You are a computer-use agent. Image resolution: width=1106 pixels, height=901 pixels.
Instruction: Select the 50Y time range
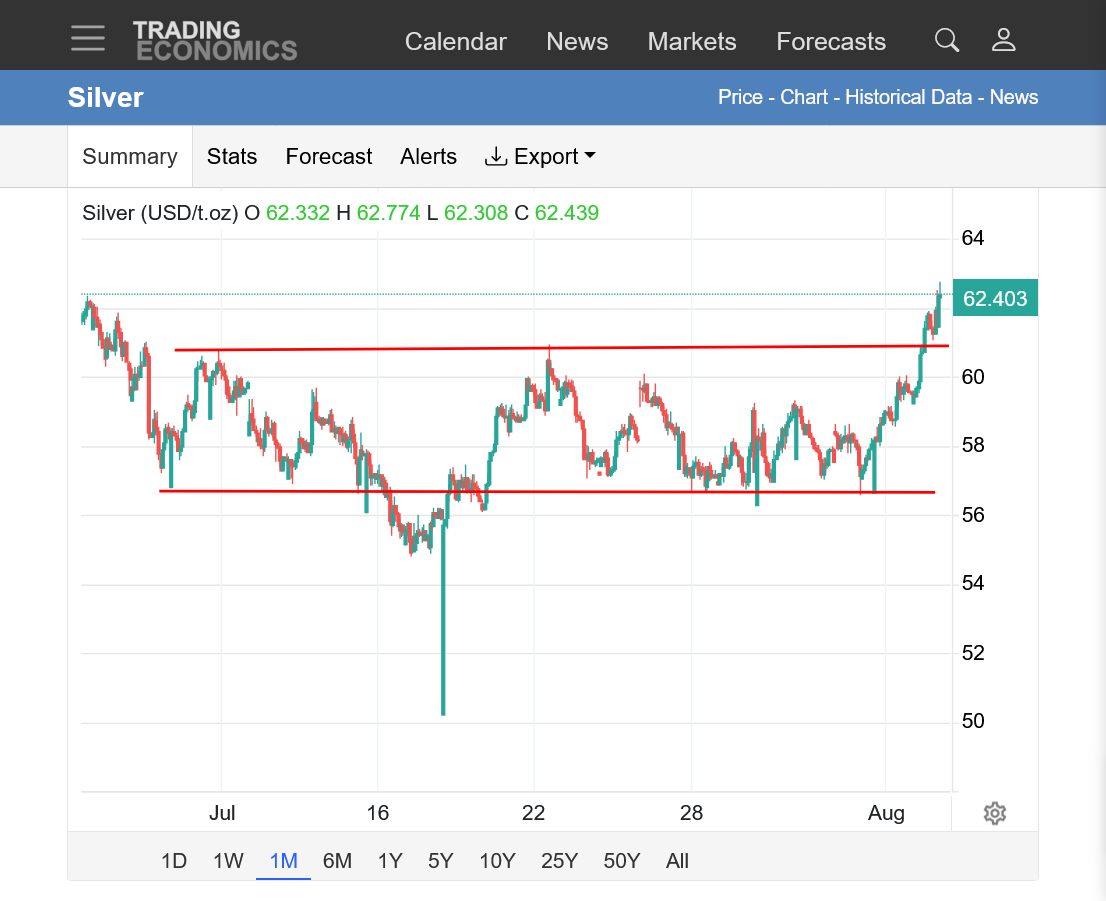pos(621,861)
